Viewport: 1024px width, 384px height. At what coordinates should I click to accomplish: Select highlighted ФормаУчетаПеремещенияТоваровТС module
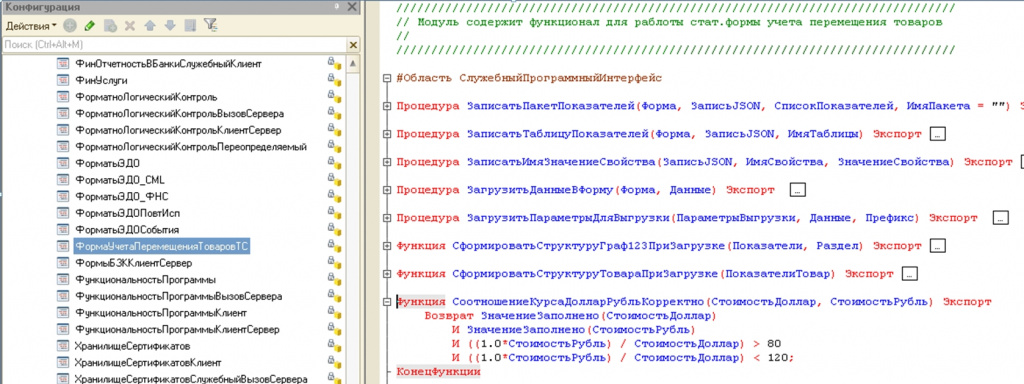tap(162, 247)
